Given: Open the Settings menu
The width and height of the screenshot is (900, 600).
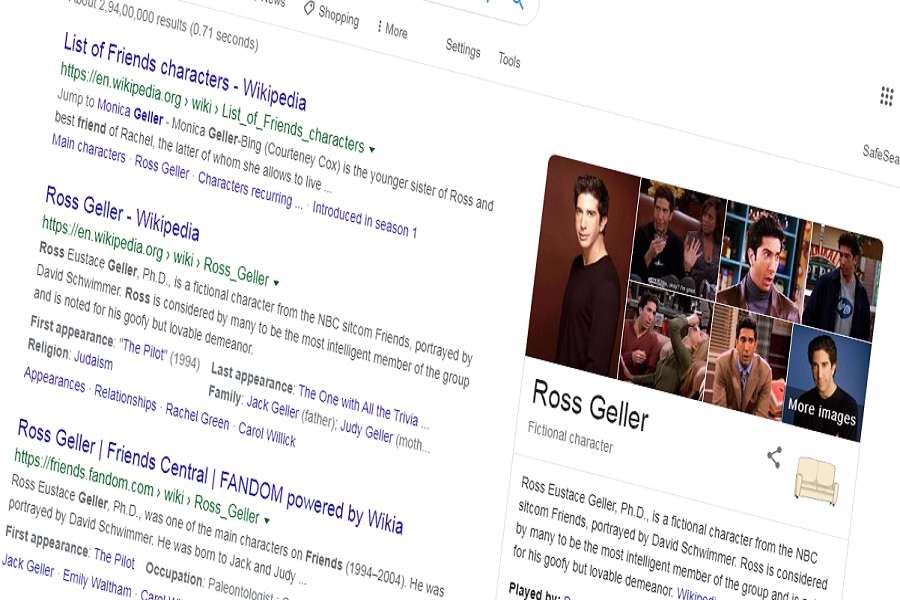Looking at the screenshot, I should click(463, 48).
